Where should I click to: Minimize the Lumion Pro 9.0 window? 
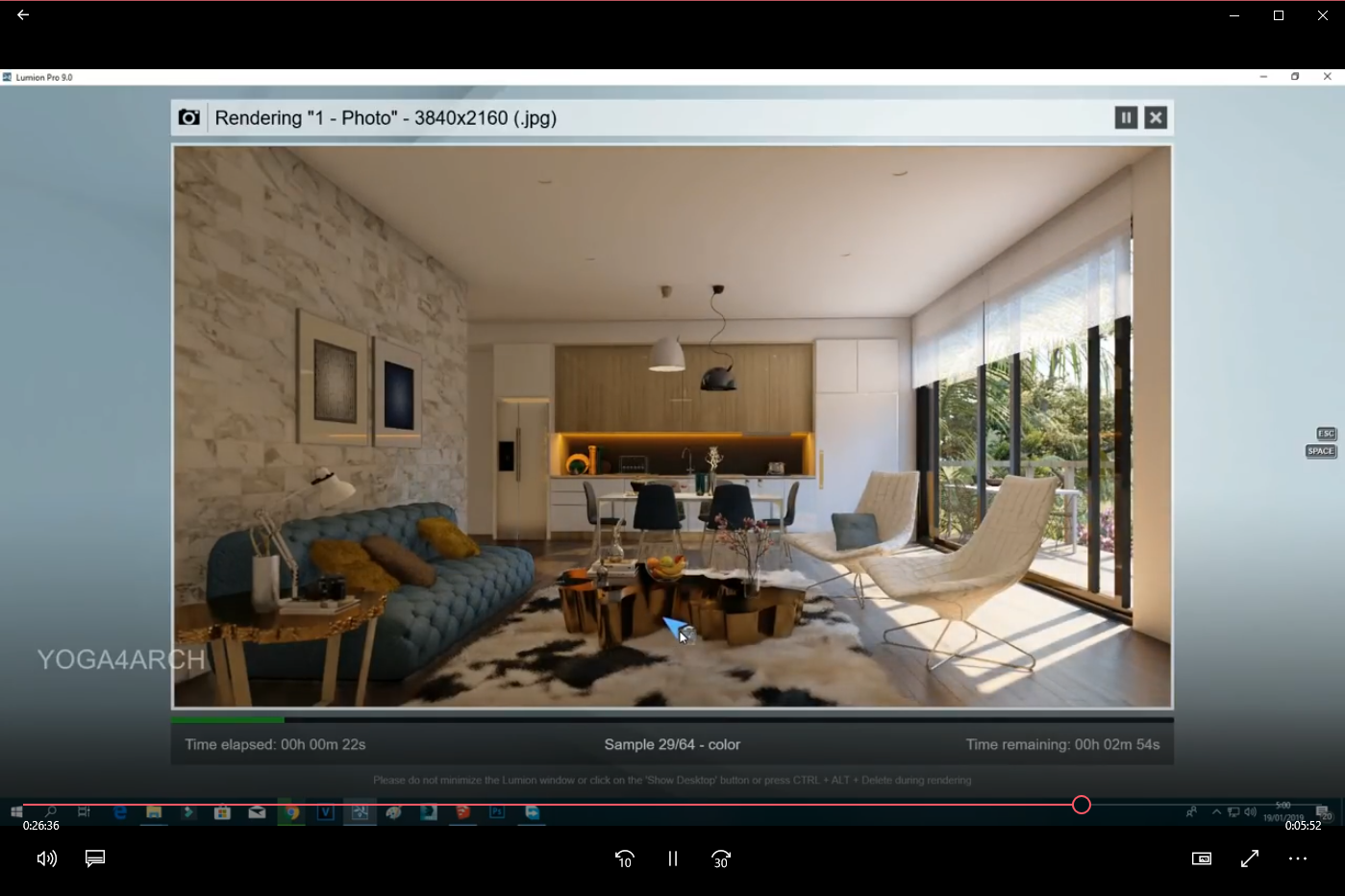pyautogui.click(x=1263, y=77)
